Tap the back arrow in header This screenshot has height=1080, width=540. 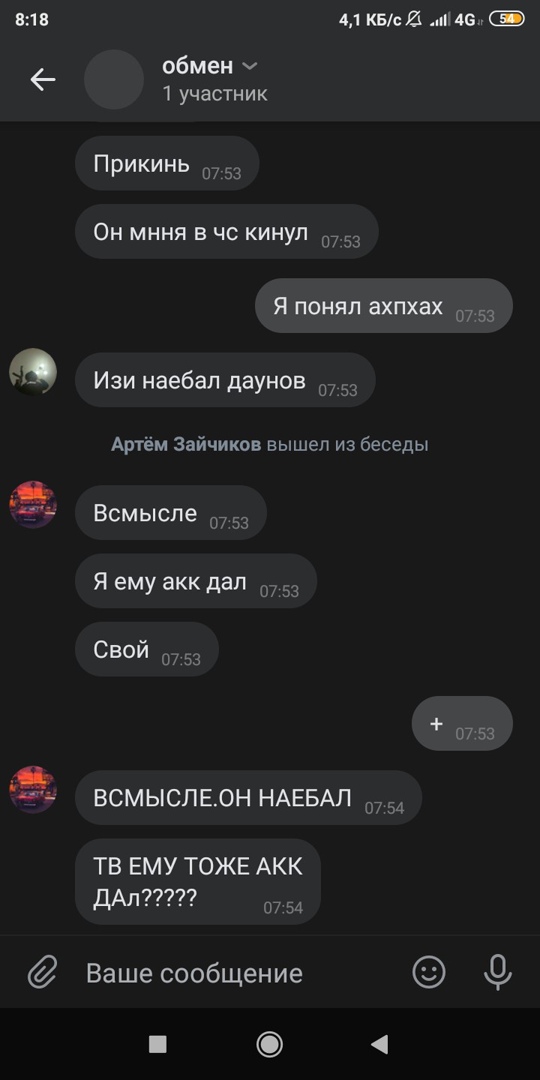(43, 80)
